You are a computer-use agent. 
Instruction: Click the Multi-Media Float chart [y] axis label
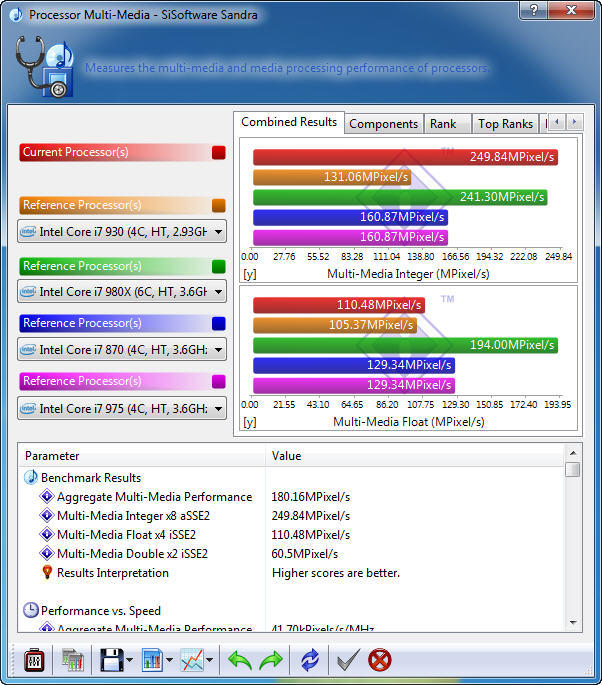(249, 422)
